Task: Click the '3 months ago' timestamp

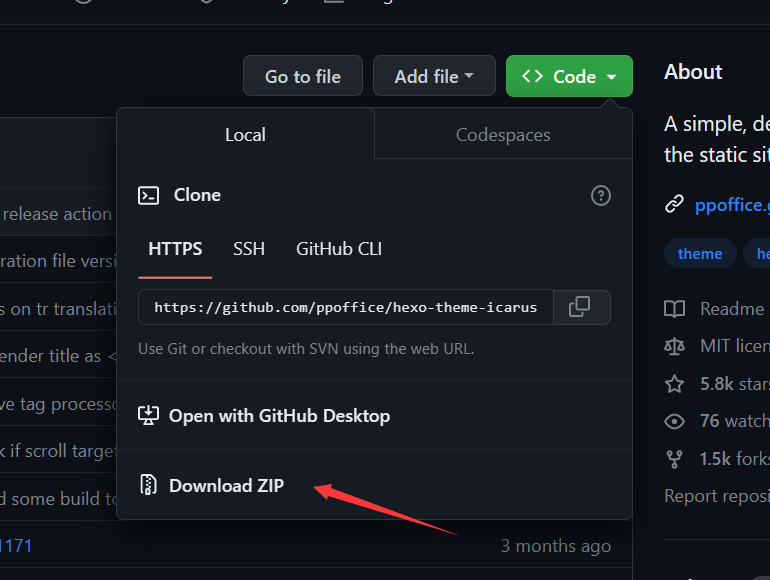Action: point(556,546)
